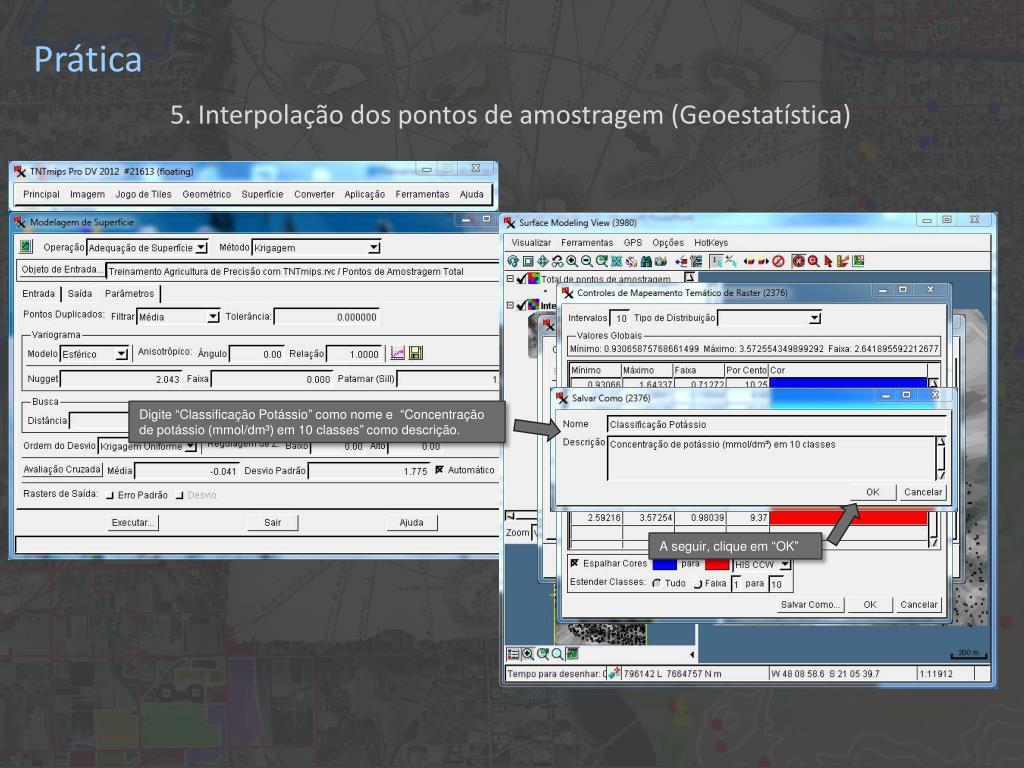This screenshot has height=768, width=1024.
Task: Click the binoculars search icon
Action: (646, 261)
